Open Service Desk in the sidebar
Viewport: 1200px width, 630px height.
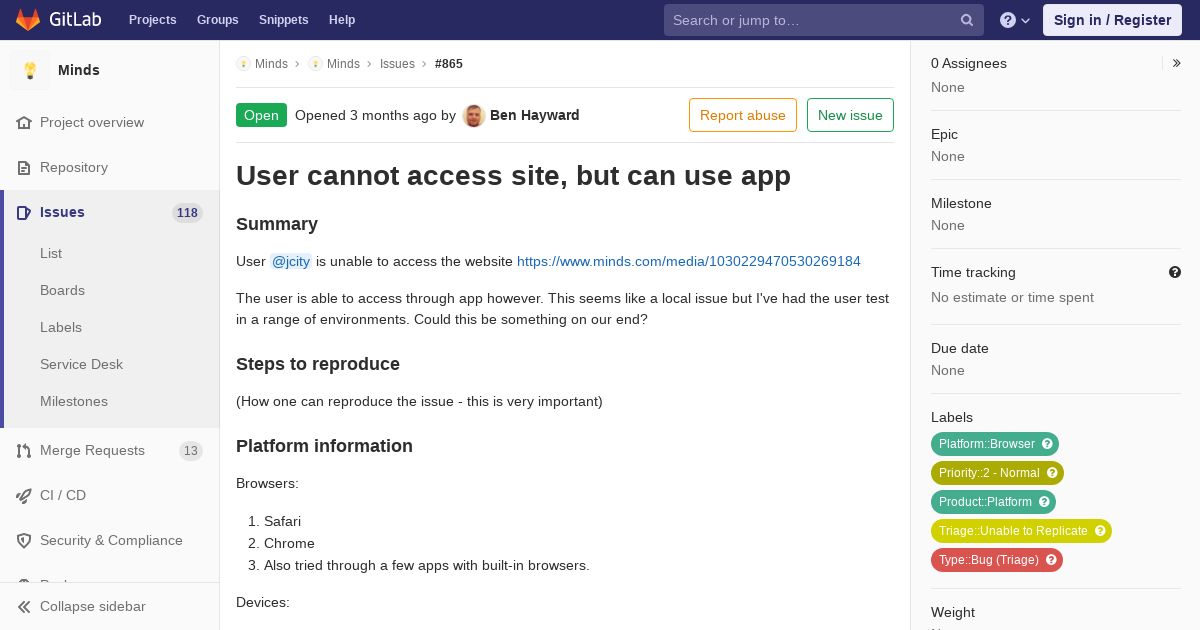(x=81, y=364)
